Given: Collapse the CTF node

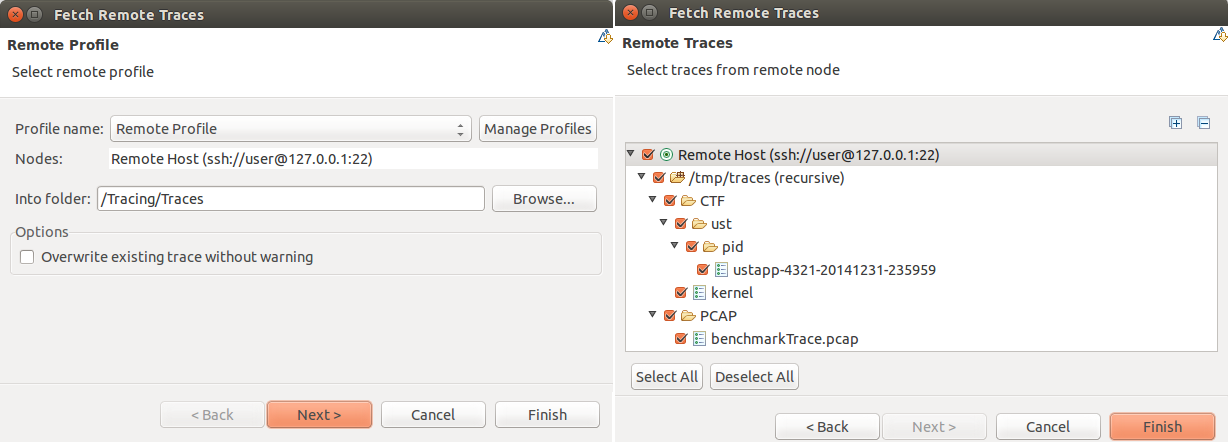Looking at the screenshot, I should (653, 201).
